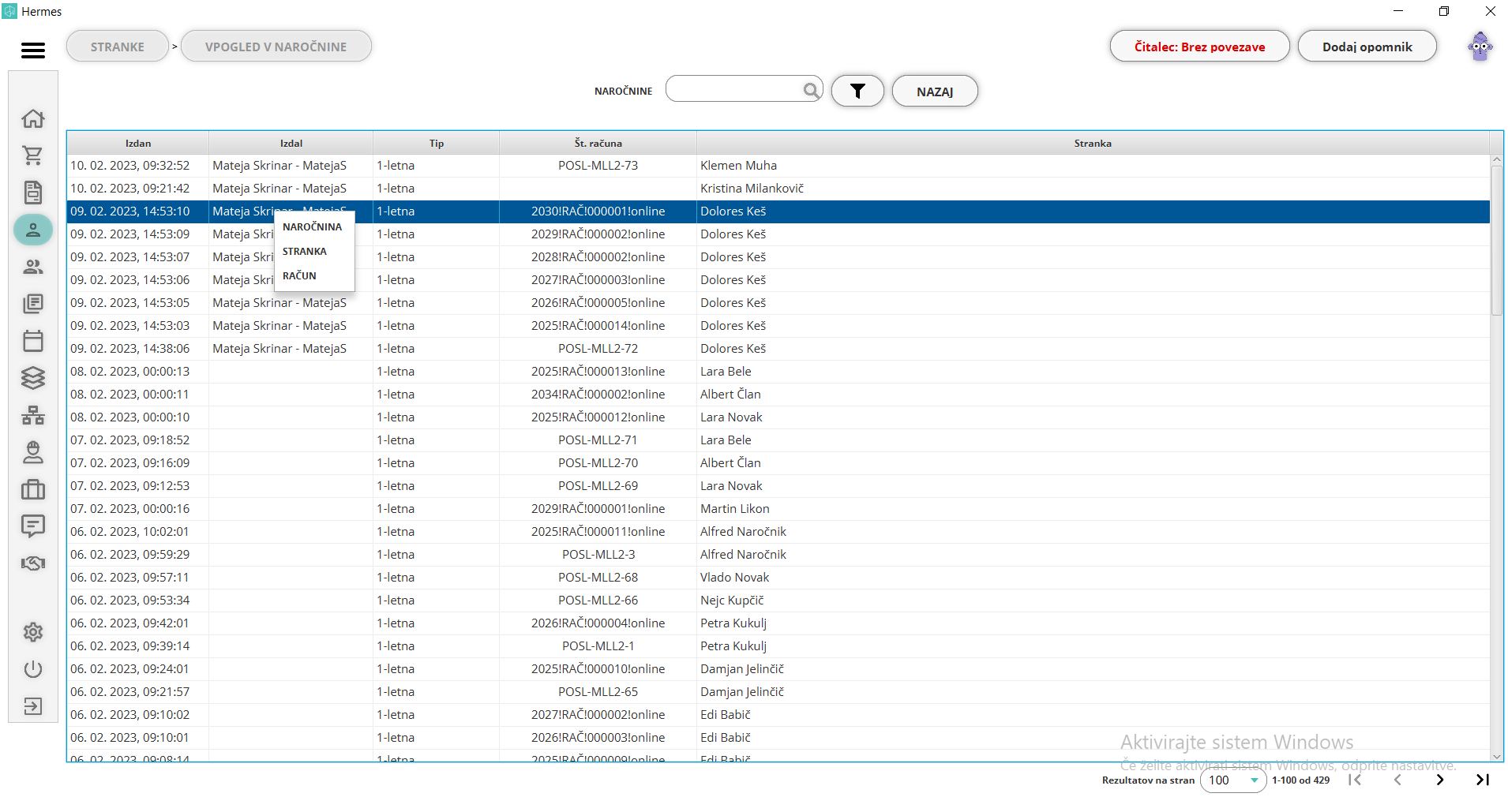The image size is (1508, 812).
Task: Sort by the Izdan column header
Action: [x=138, y=143]
